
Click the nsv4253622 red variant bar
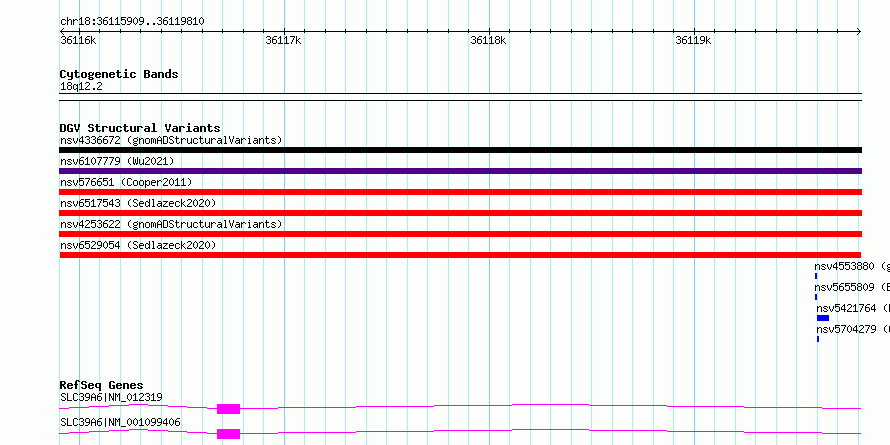[x=460, y=234]
